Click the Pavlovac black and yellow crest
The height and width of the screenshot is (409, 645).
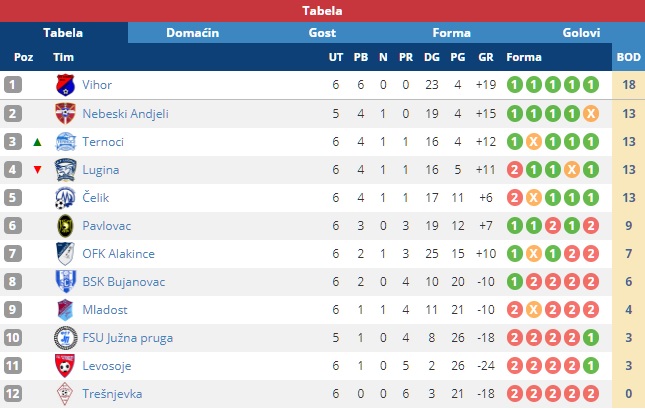pos(65,226)
